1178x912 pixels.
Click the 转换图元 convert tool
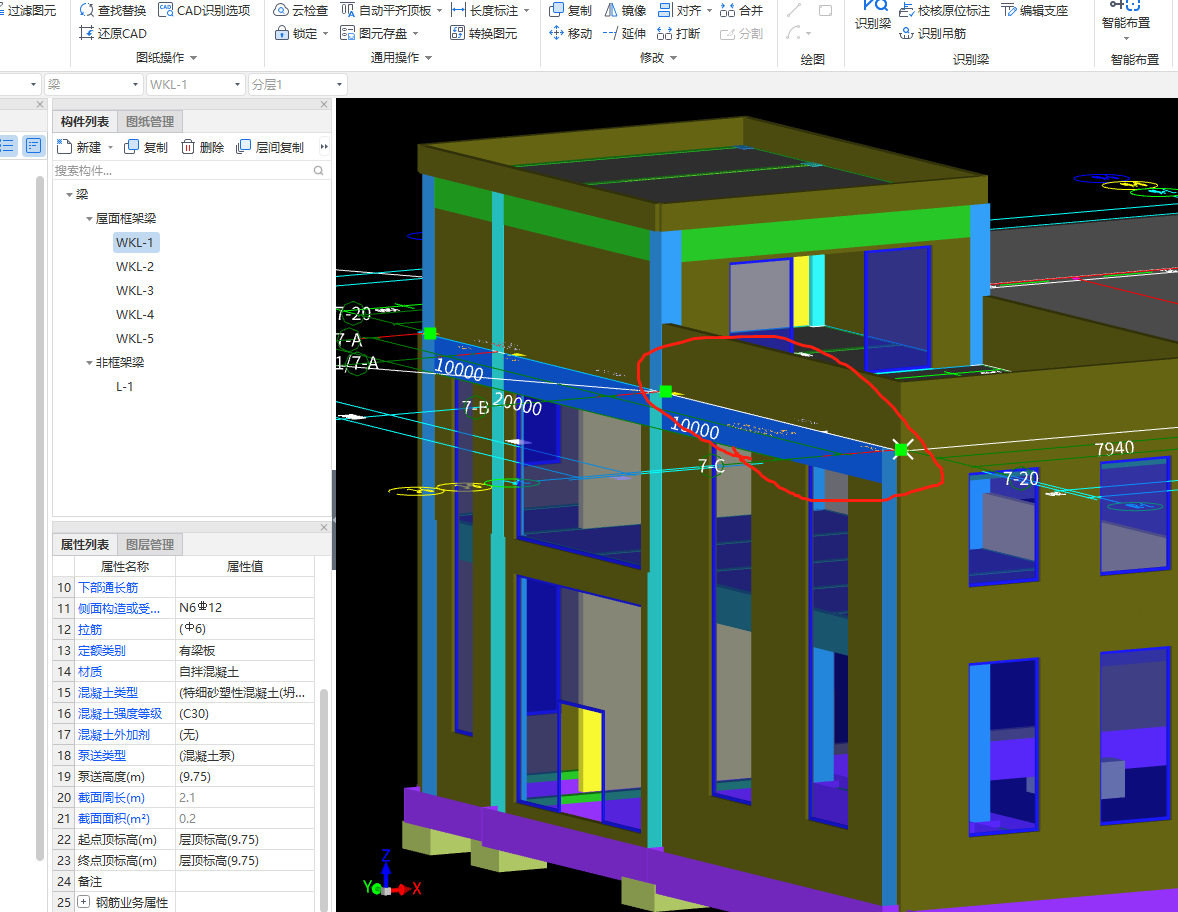pyautogui.click(x=484, y=33)
